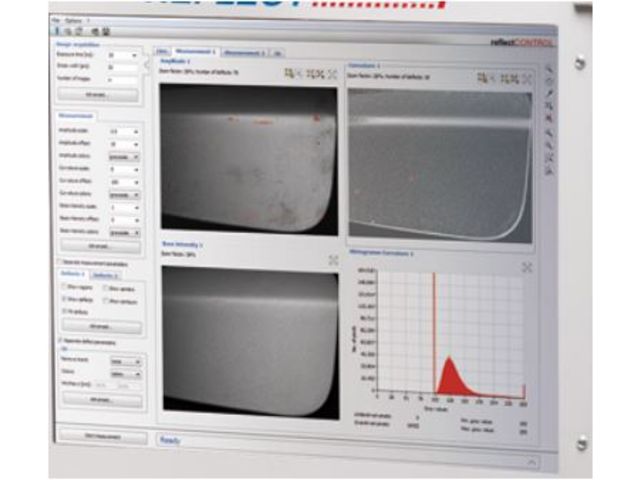640x480 pixels.
Task: Toggle the Show regions checkbox
Action: point(65,287)
